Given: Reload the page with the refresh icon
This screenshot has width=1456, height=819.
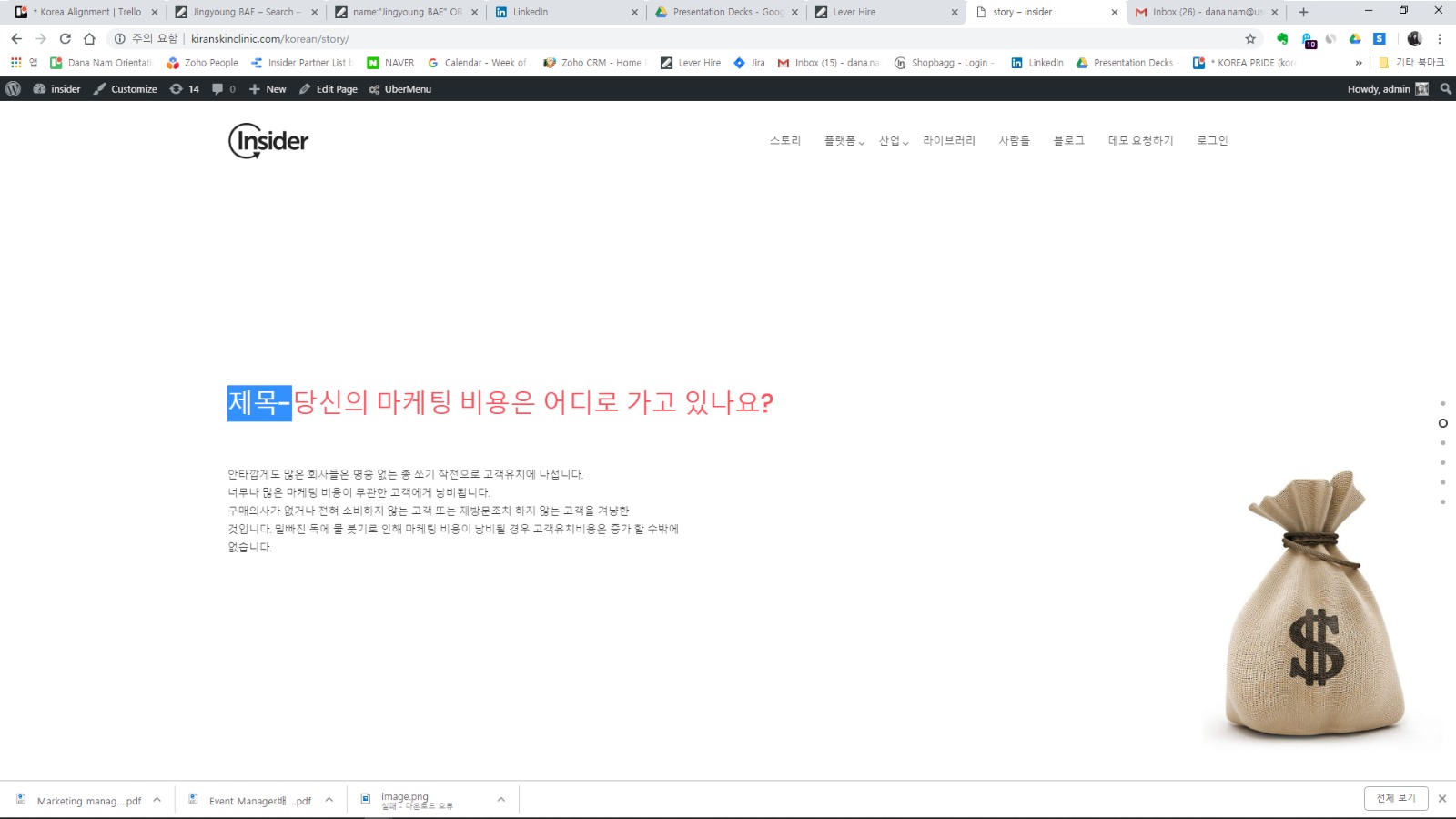Looking at the screenshot, I should [65, 38].
